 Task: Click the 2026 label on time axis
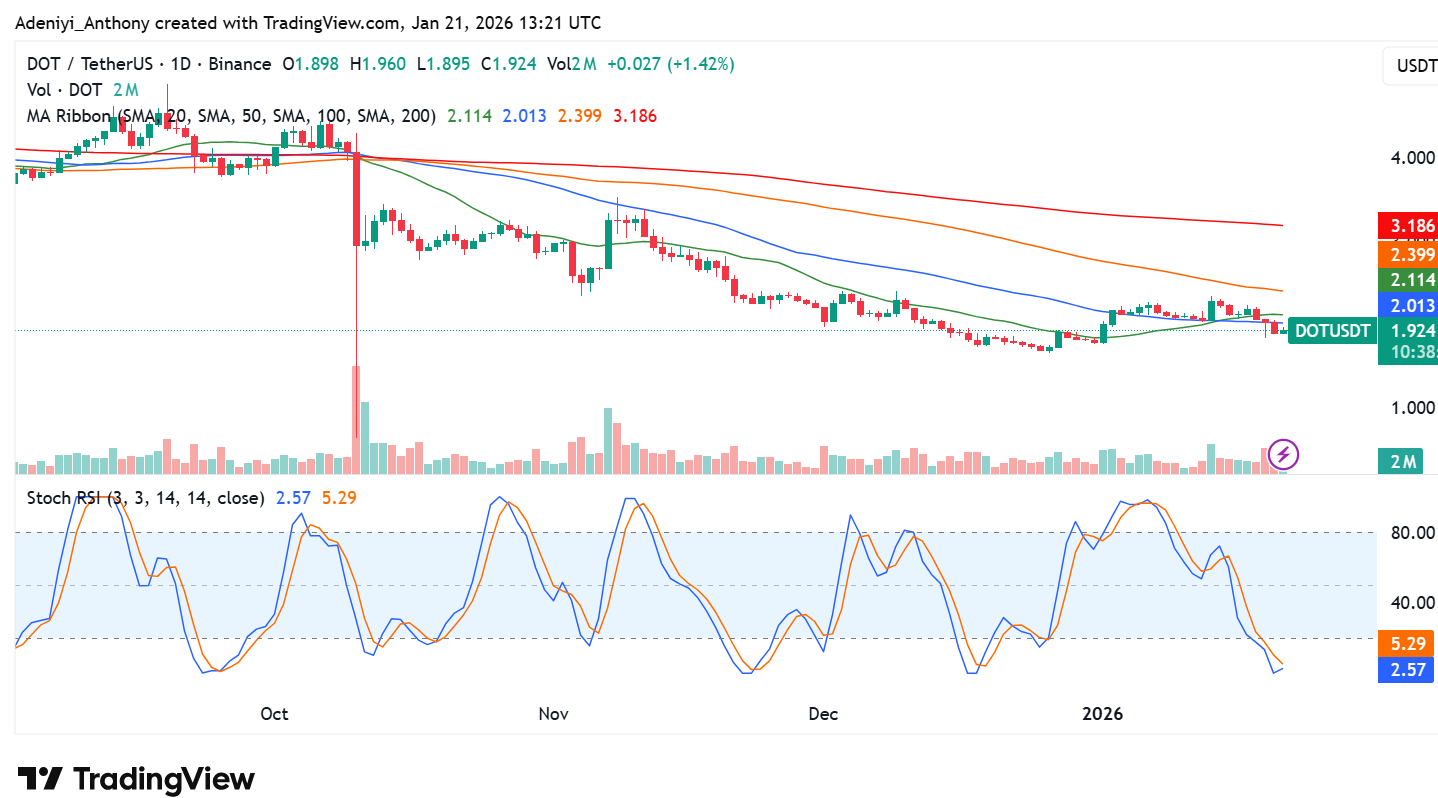click(x=1103, y=714)
